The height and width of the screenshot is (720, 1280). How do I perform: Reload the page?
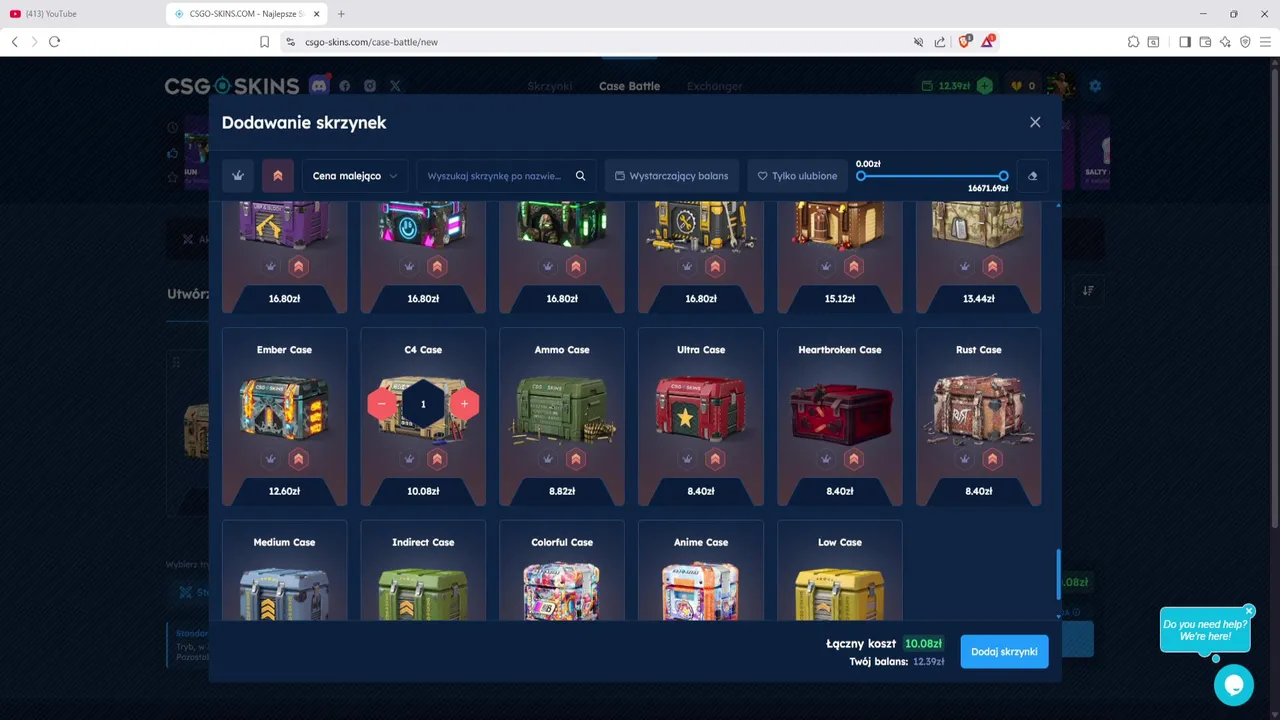(x=54, y=42)
